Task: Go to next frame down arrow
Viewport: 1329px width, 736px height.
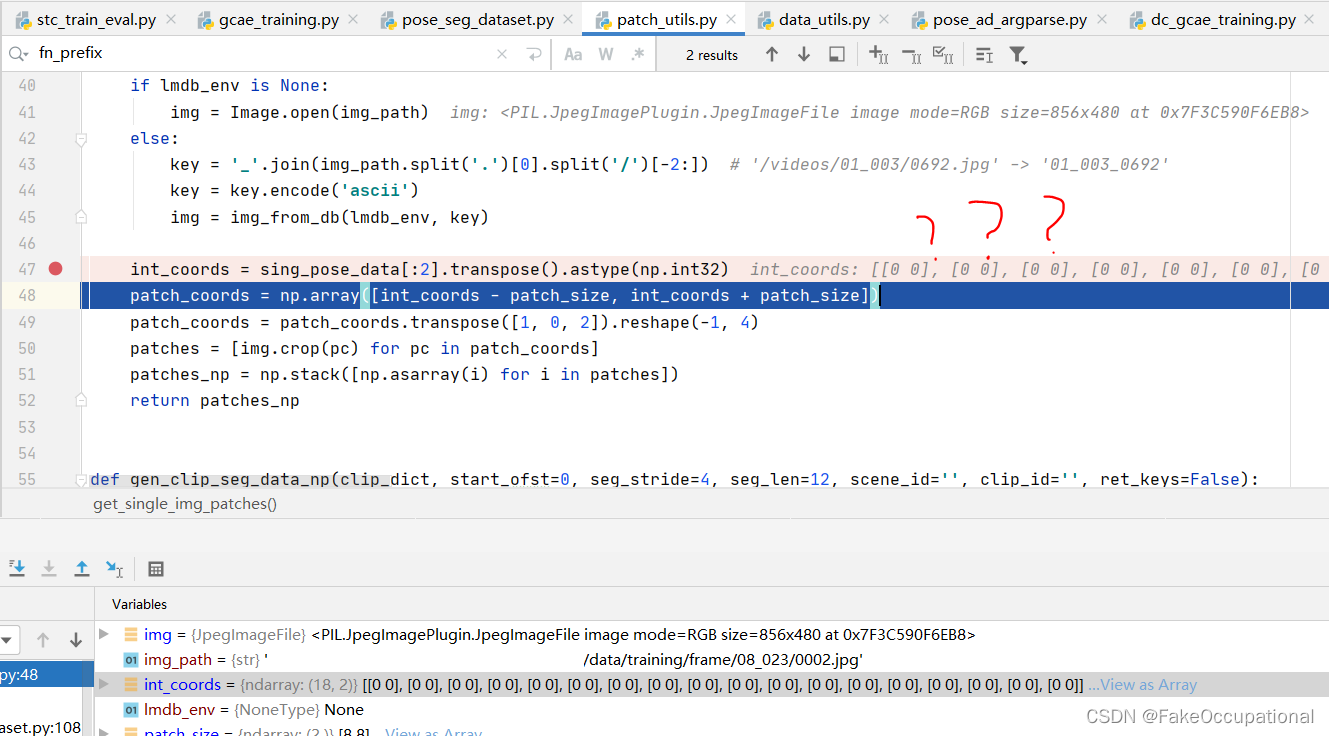Action: point(76,640)
